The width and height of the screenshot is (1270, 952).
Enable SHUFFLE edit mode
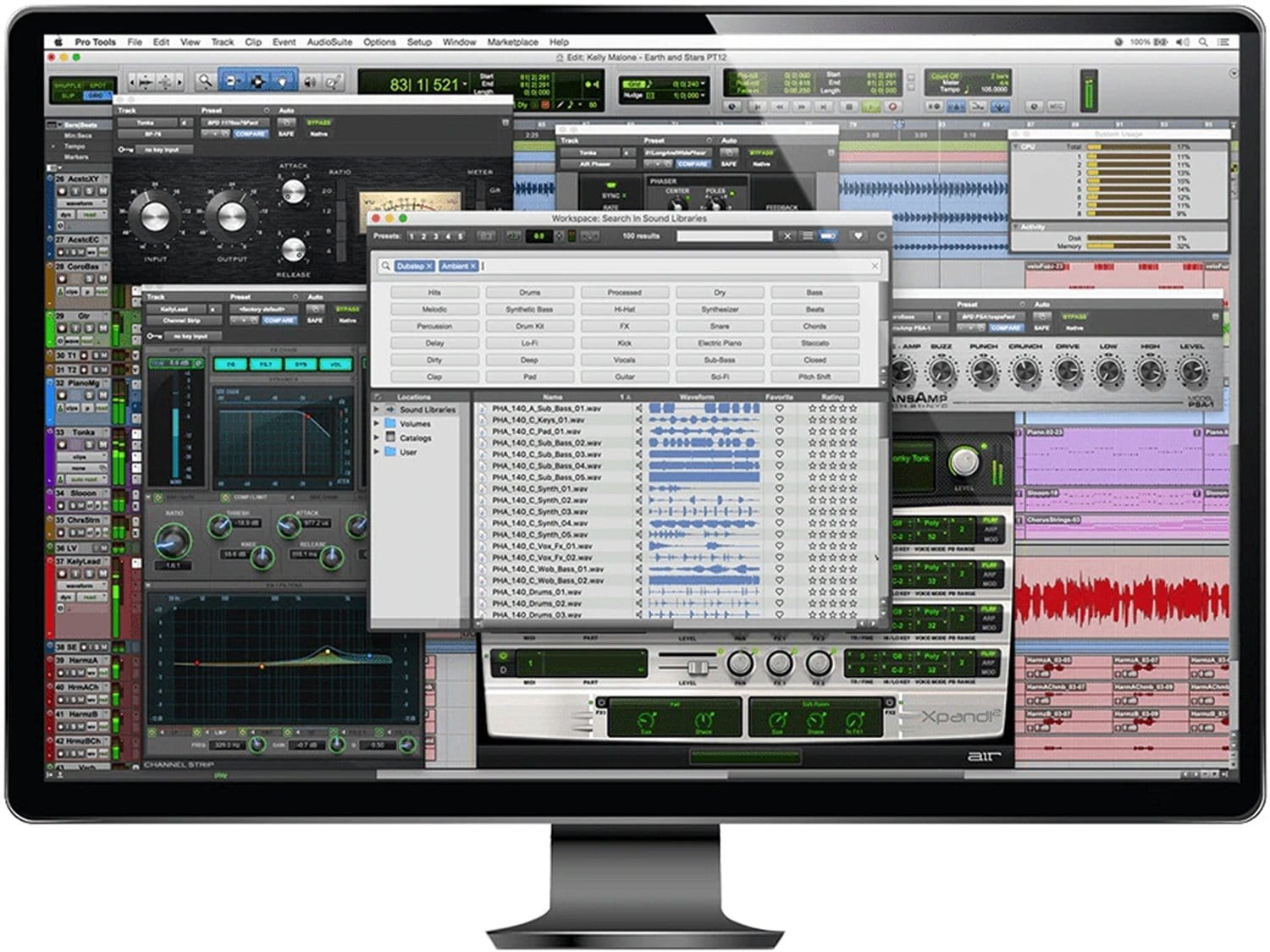coord(68,85)
